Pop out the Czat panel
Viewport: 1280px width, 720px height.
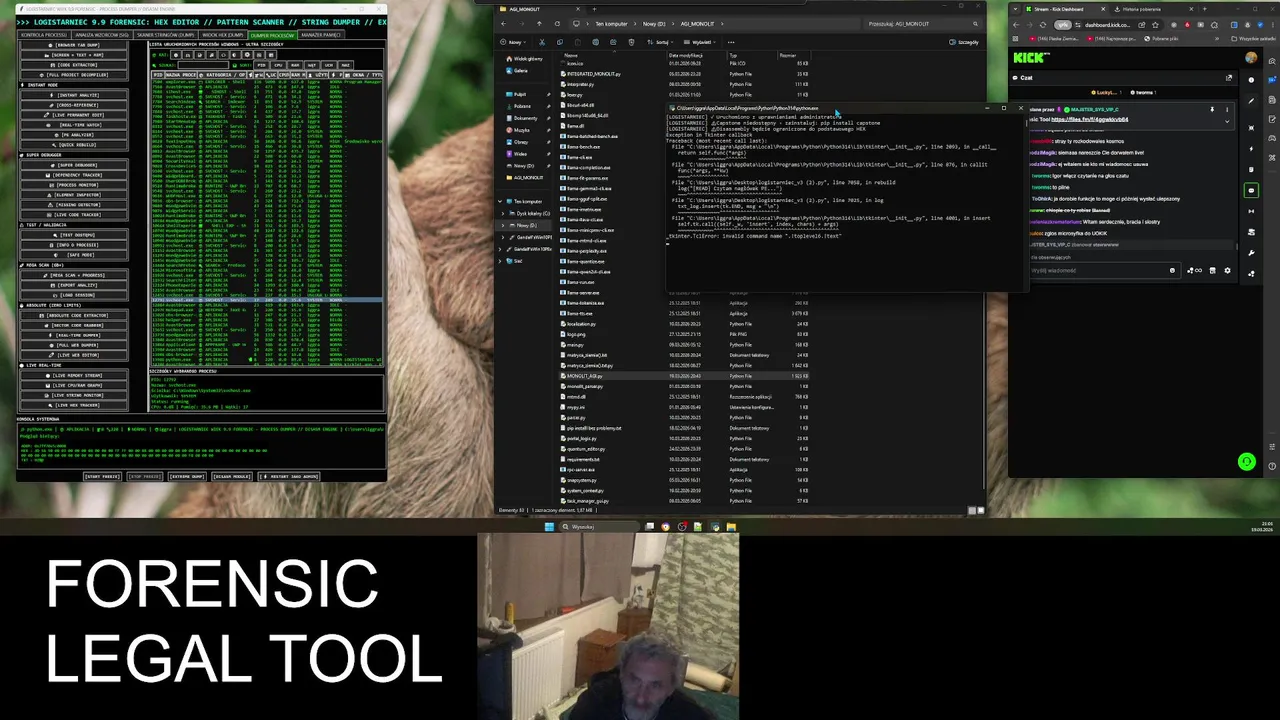coord(1229,78)
